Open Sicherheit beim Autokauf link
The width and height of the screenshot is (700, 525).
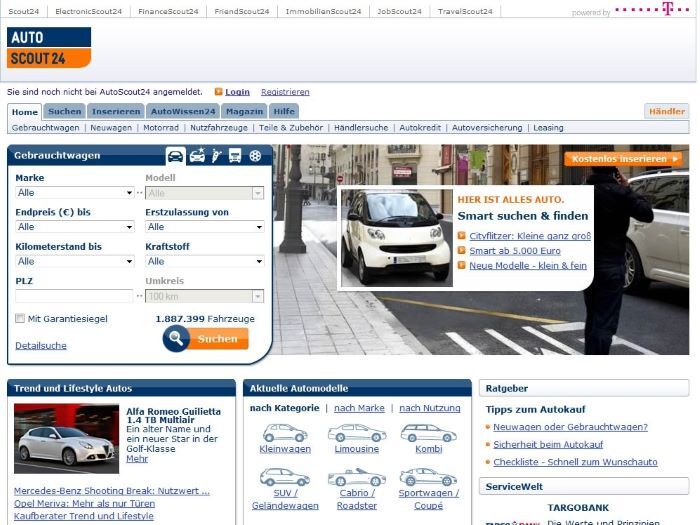[x=548, y=444]
